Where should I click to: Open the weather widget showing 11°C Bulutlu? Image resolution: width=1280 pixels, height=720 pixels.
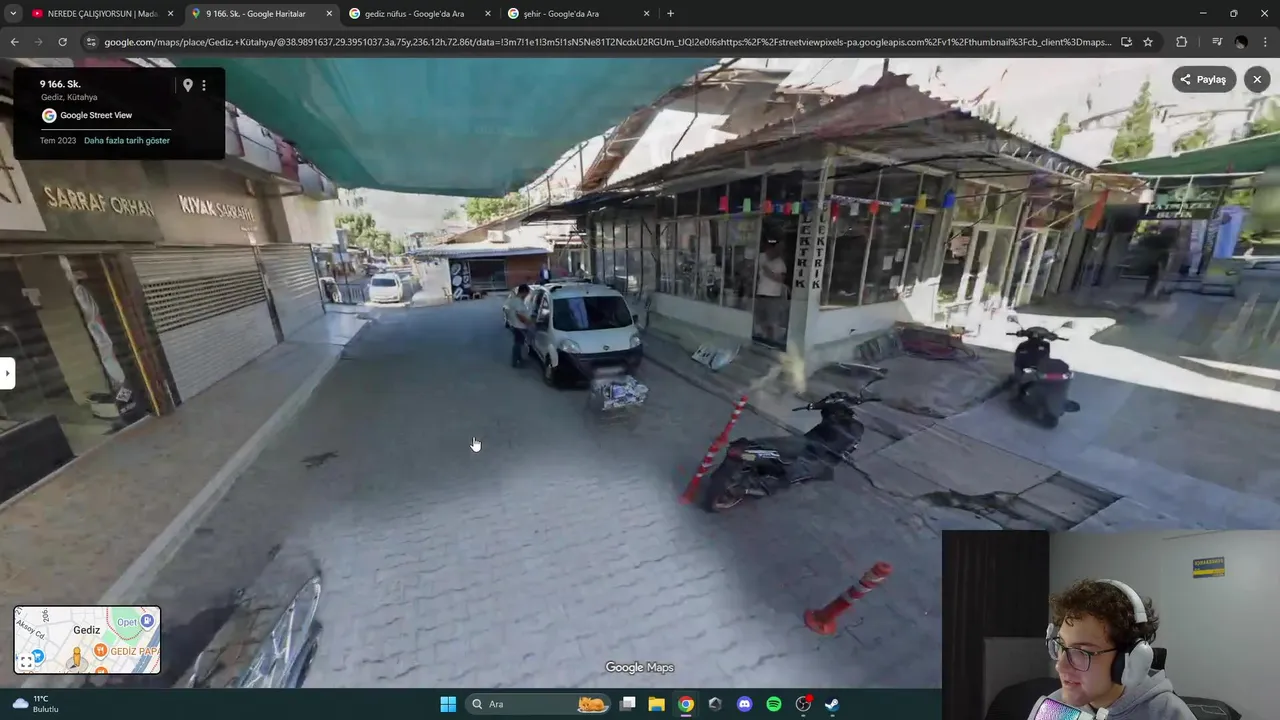click(35, 704)
